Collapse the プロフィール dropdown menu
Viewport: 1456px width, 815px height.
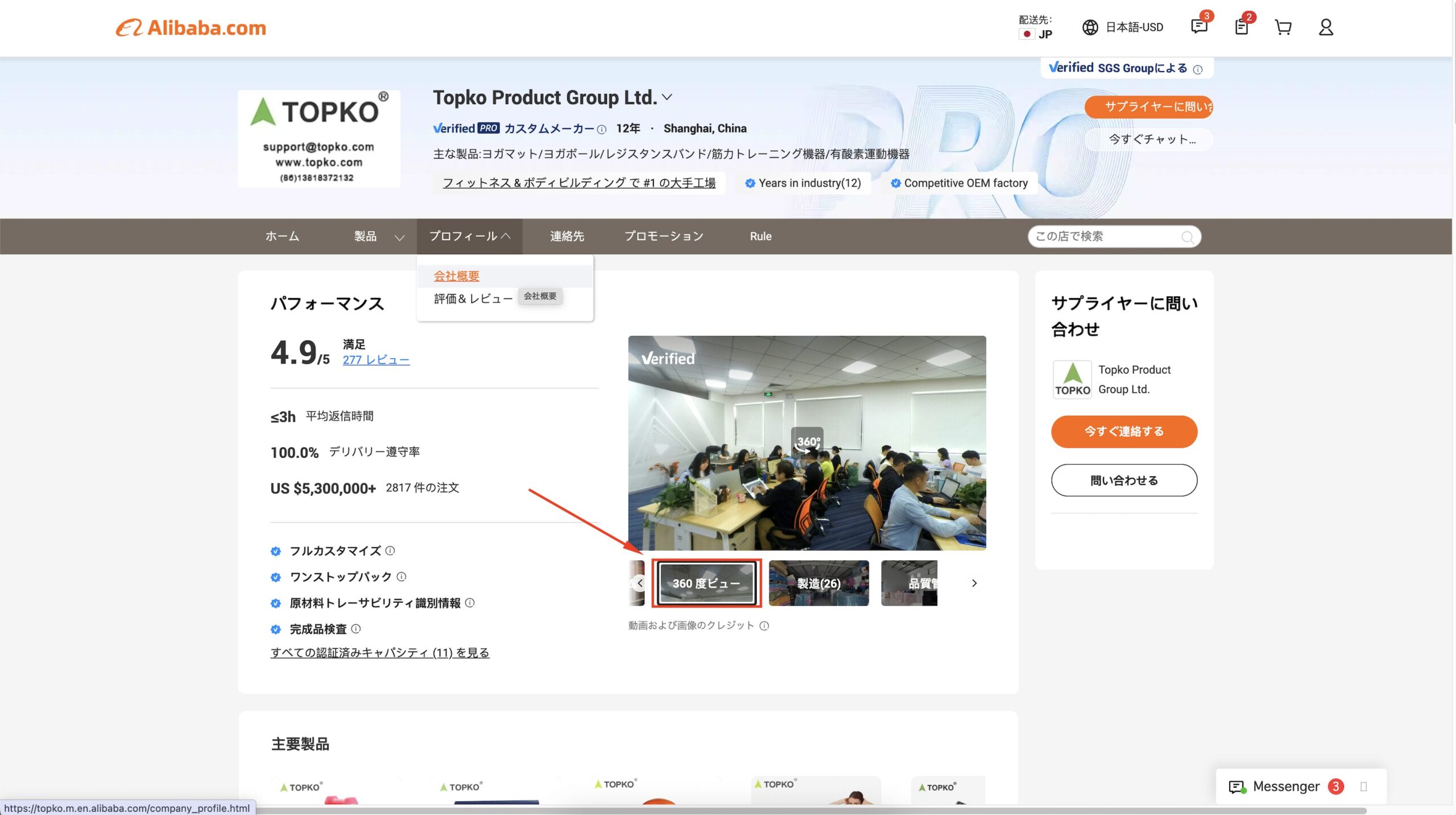470,236
